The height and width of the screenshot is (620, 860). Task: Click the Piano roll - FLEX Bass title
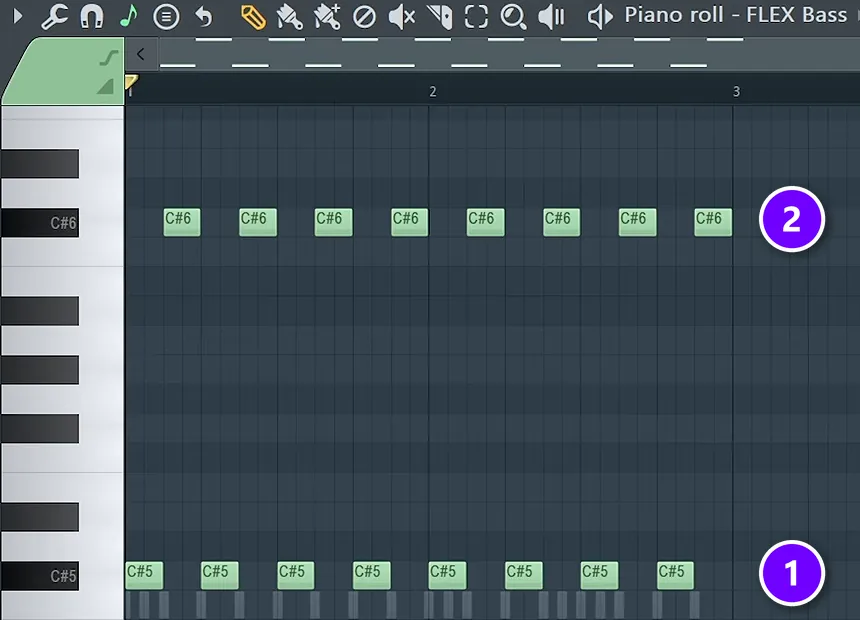tap(735, 15)
